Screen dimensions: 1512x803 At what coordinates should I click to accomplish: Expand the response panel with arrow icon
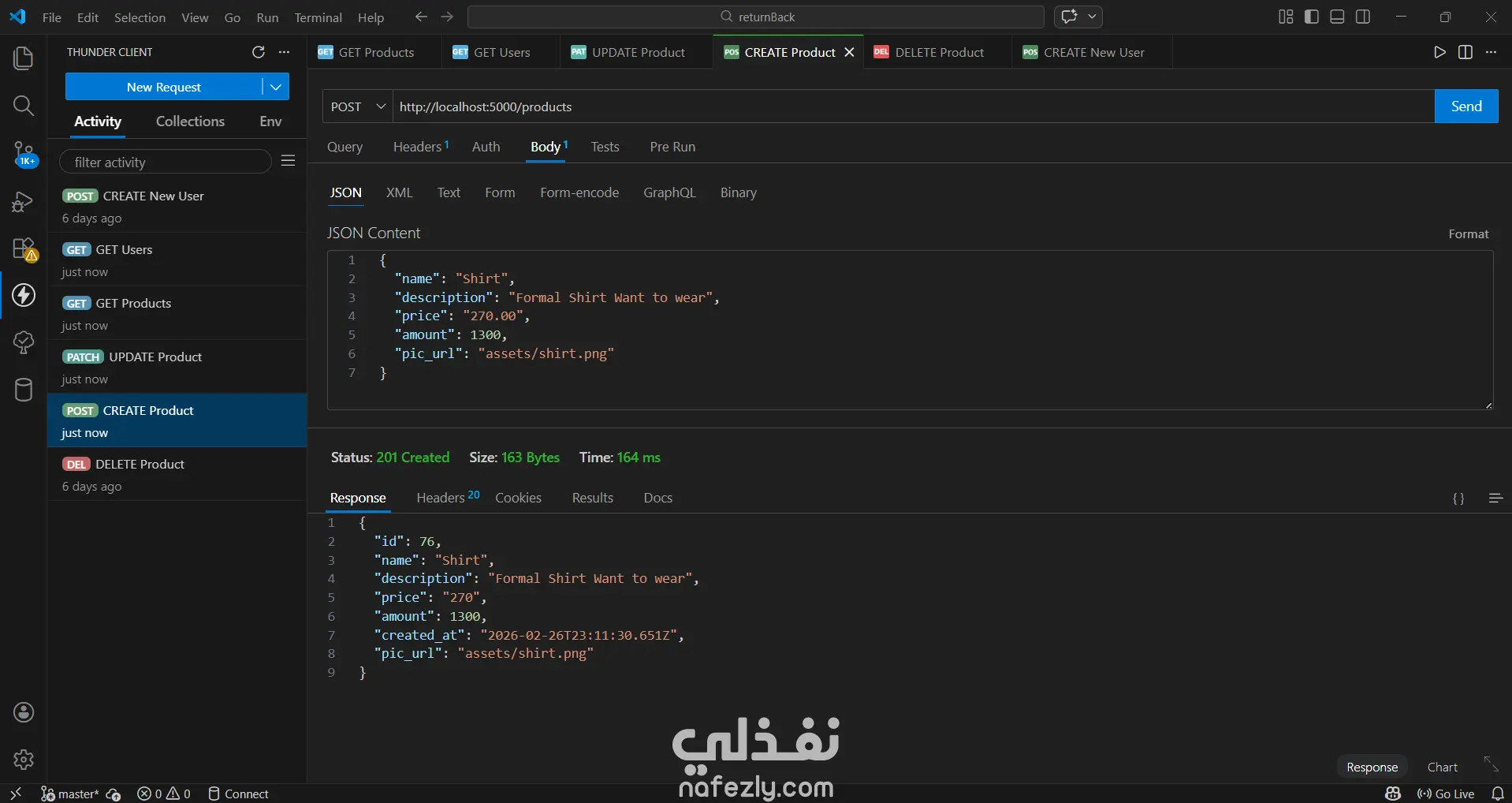pos(1491,764)
